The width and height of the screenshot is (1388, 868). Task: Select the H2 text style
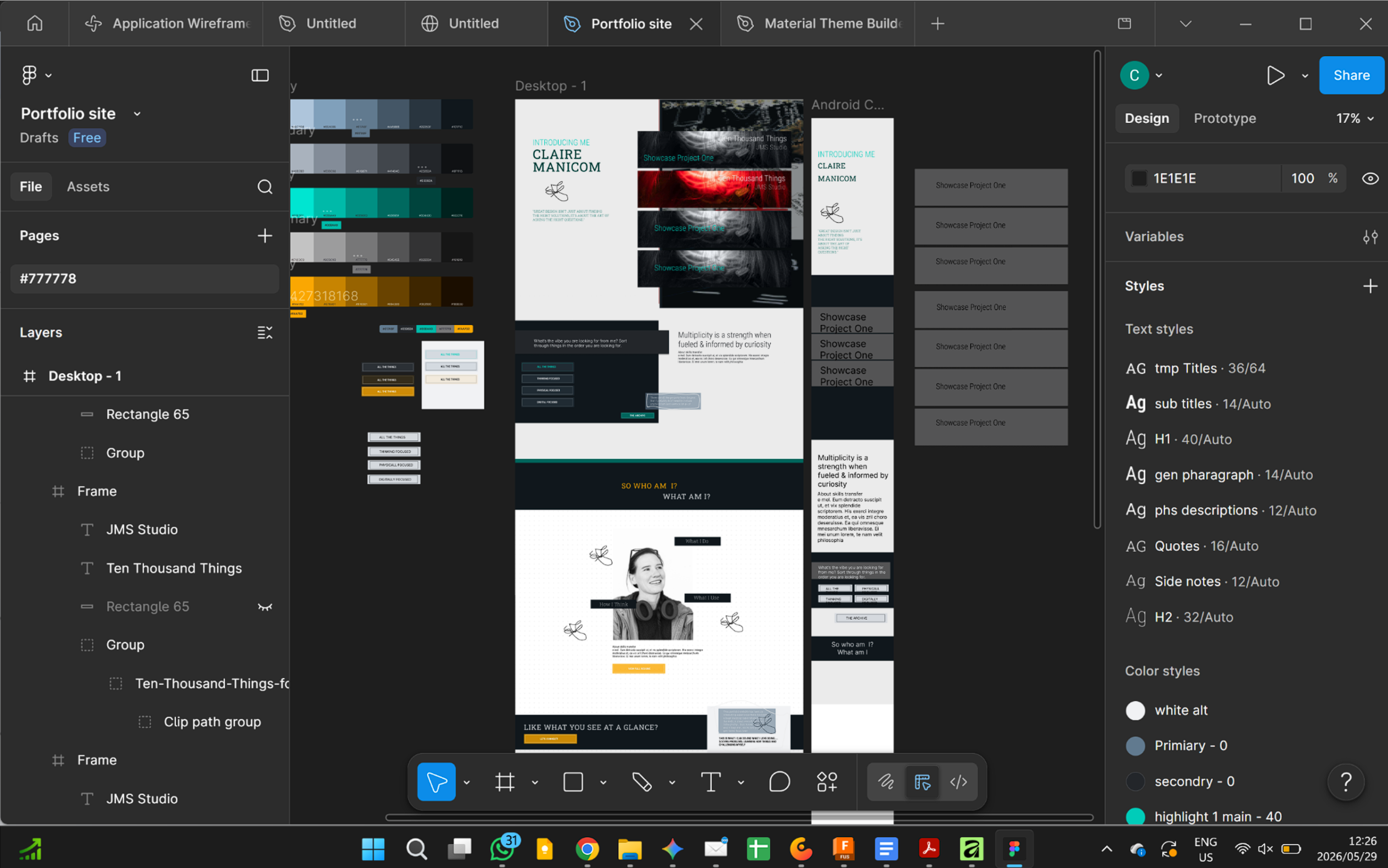tap(1179, 617)
